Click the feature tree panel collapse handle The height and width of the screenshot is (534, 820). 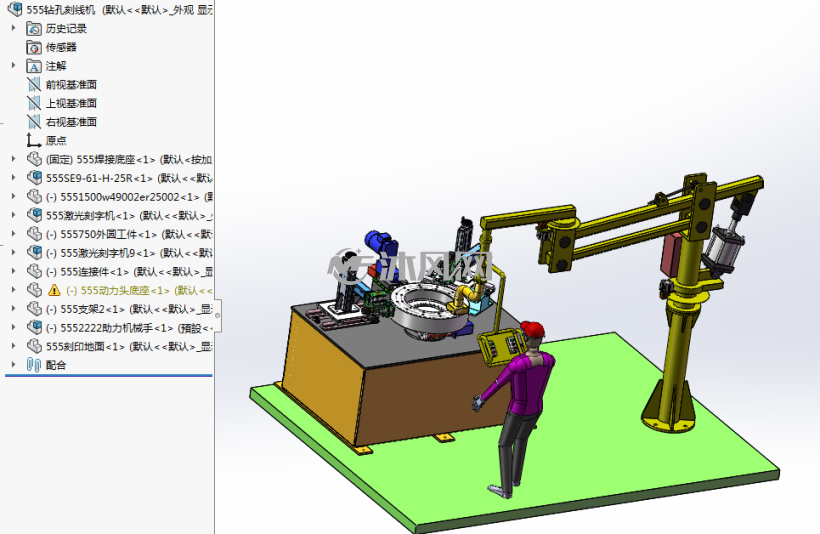click(x=218, y=315)
